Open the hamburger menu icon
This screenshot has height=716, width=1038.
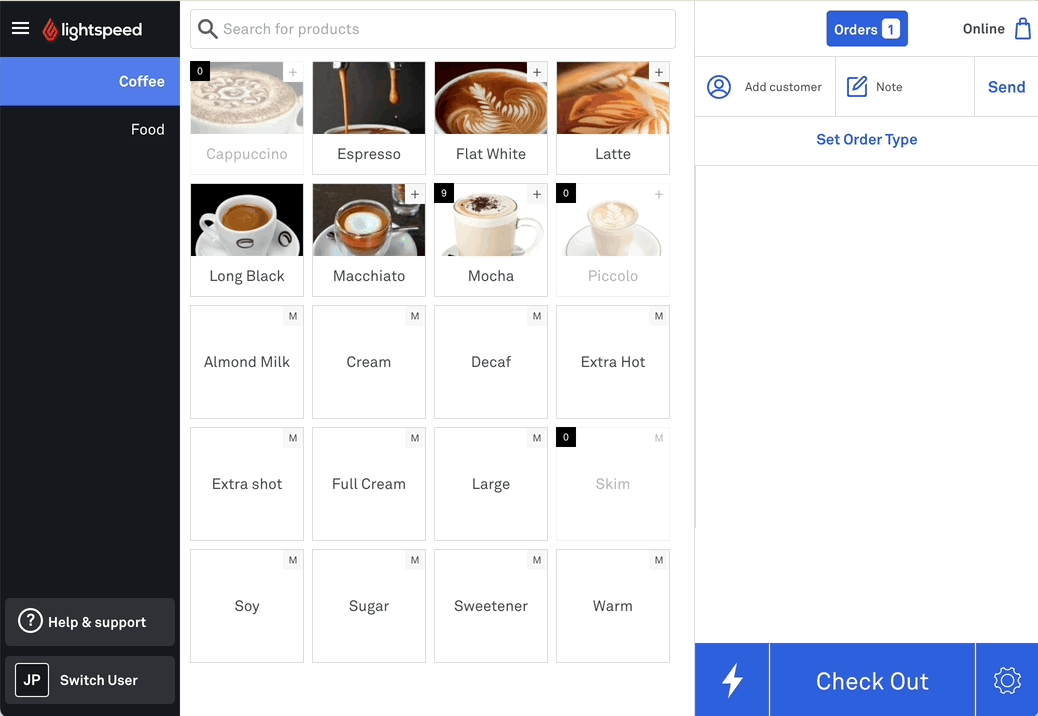20,28
